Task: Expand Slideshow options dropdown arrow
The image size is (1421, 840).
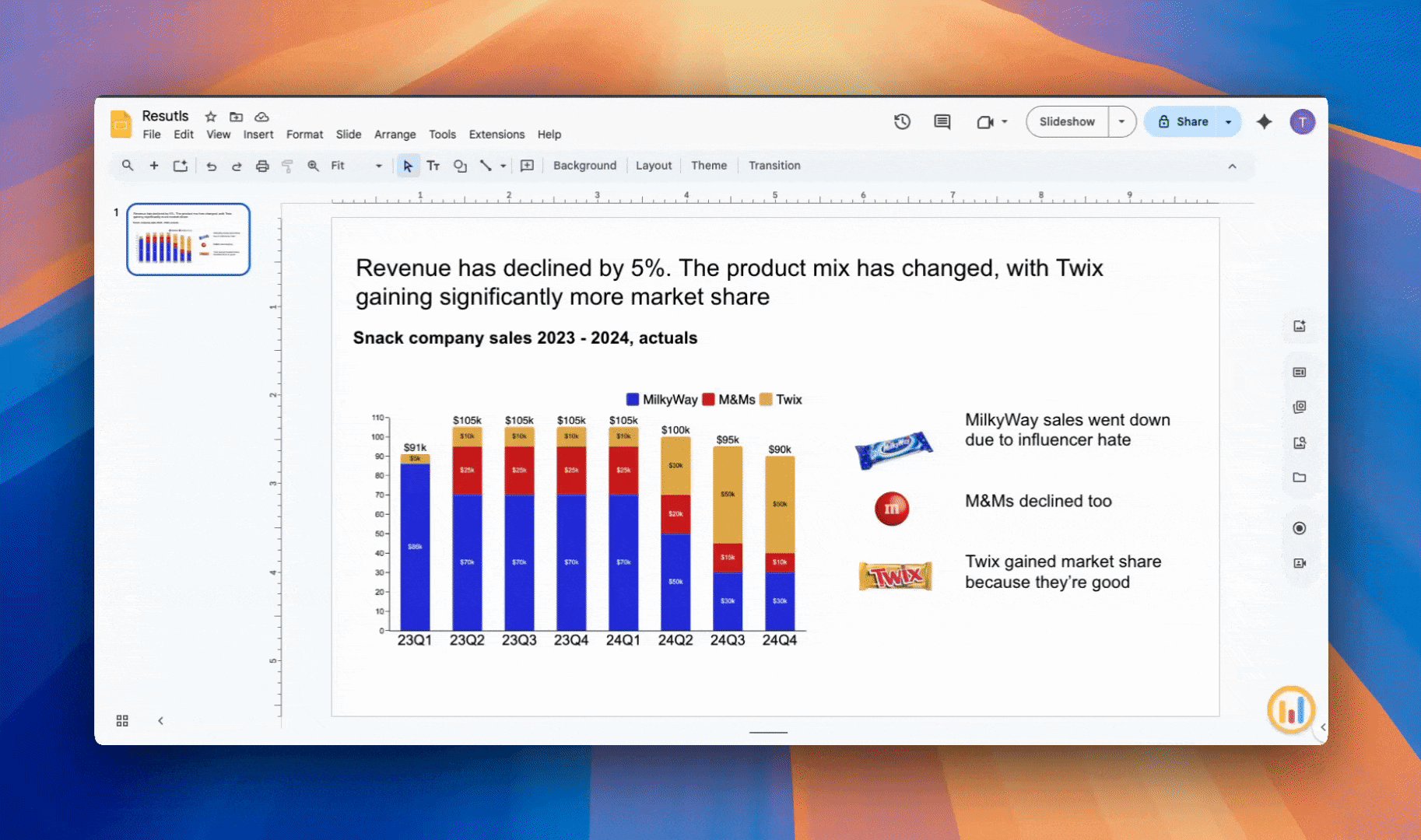Action: [x=1121, y=121]
